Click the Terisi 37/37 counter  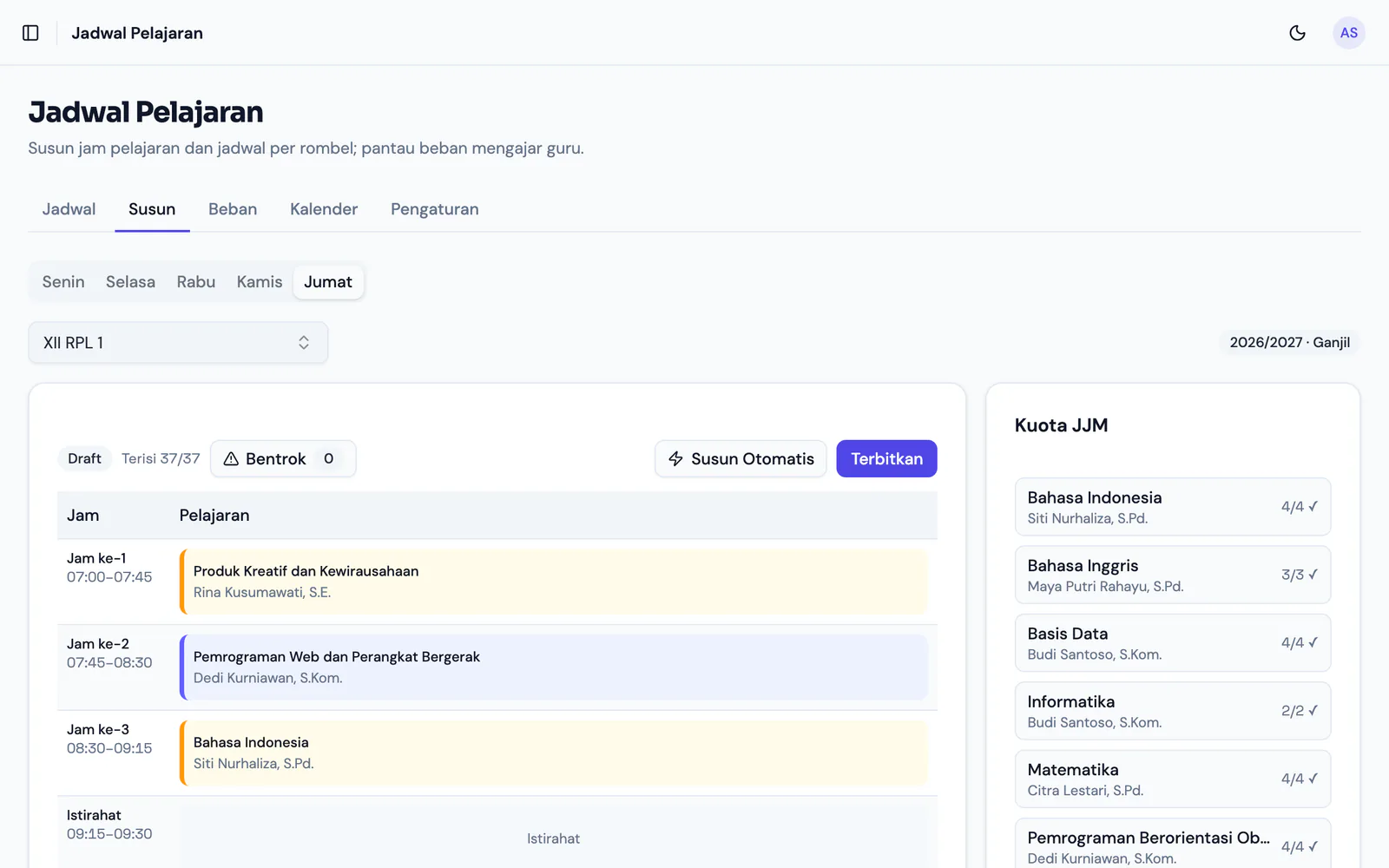(x=161, y=458)
